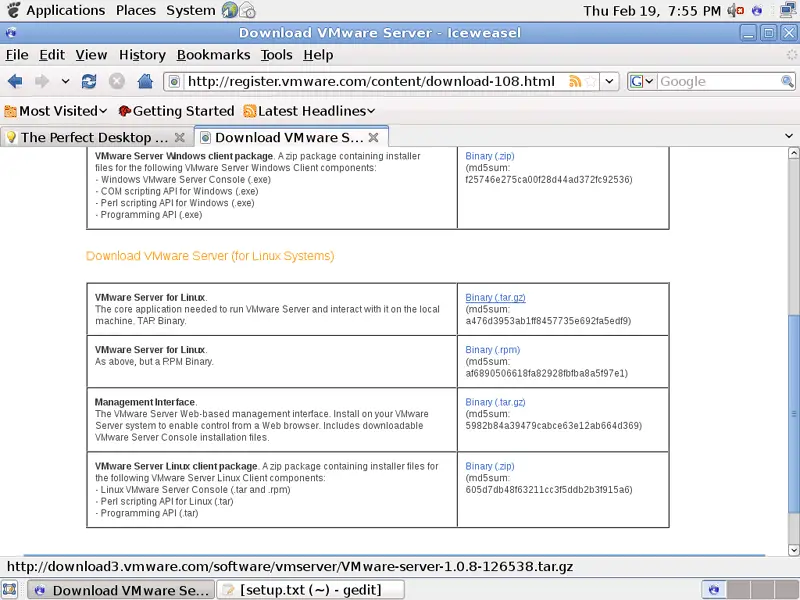This screenshot has width=800, height=600.
Task: Click text 'As above, but a RPM Binary.'
Action: (154, 362)
